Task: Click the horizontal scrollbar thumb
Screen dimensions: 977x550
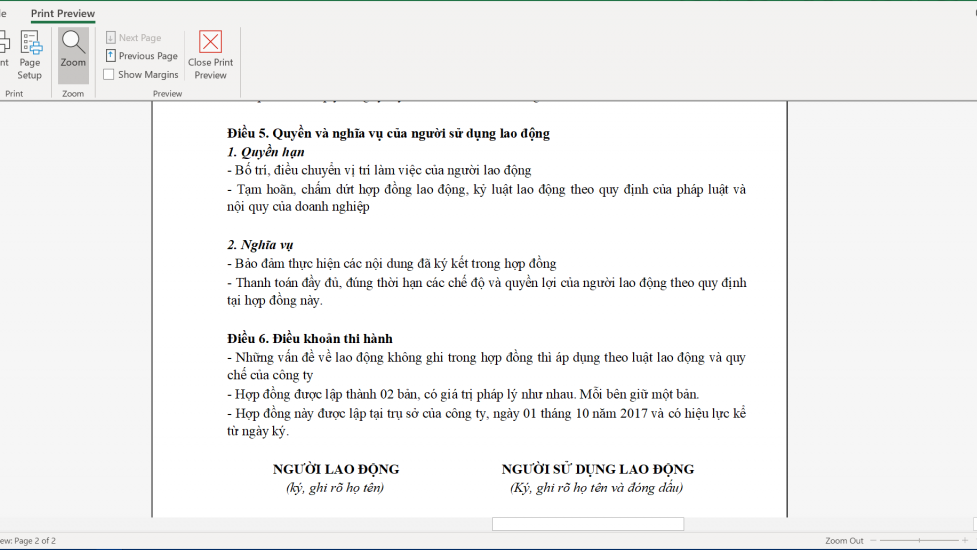Action: point(588,524)
